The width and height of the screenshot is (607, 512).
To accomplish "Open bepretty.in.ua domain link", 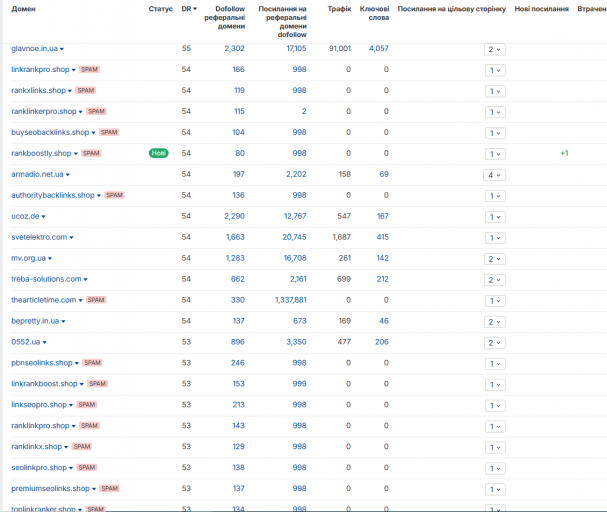I will click(35, 321).
